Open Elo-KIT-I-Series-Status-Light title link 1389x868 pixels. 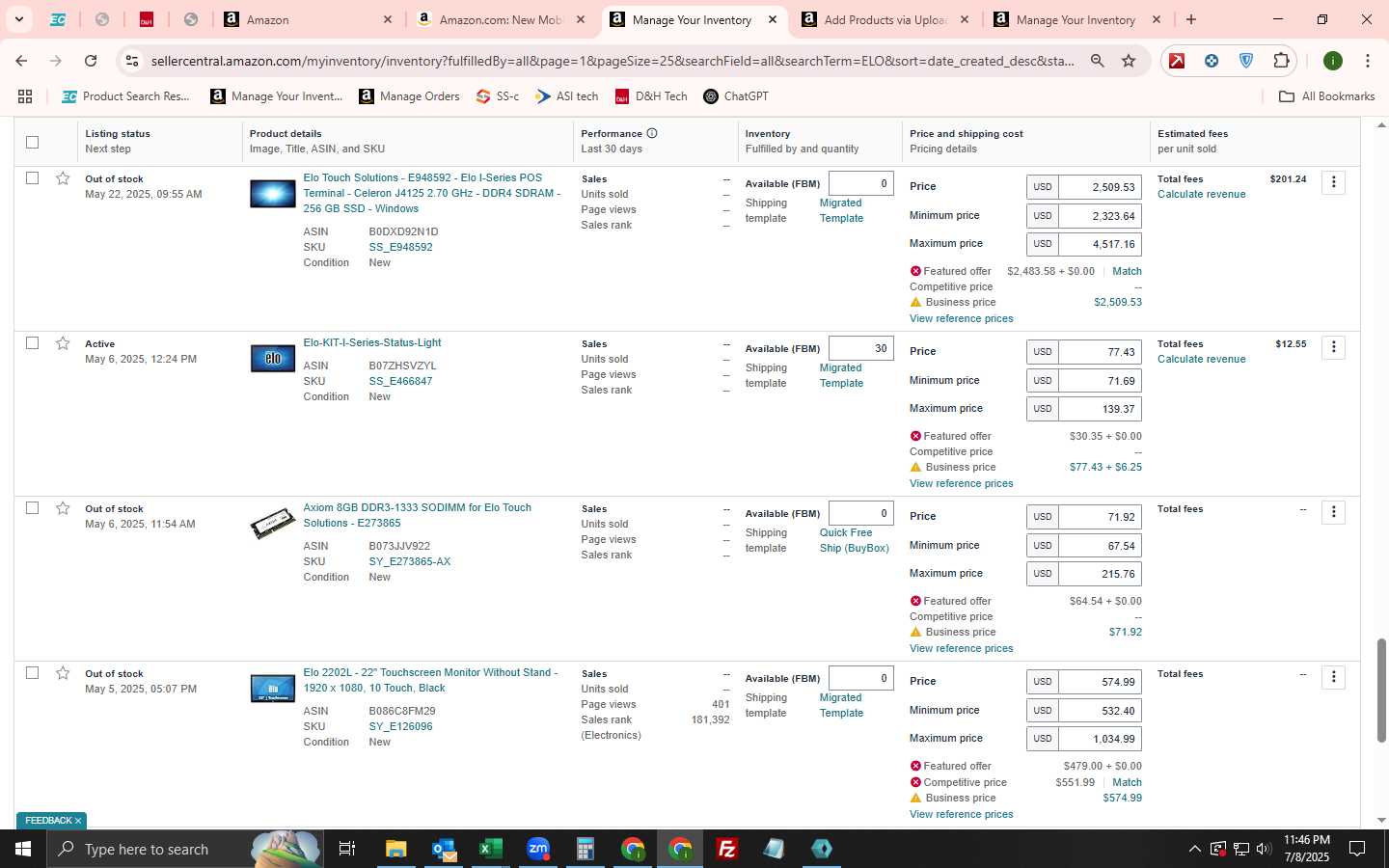pyautogui.click(x=371, y=342)
